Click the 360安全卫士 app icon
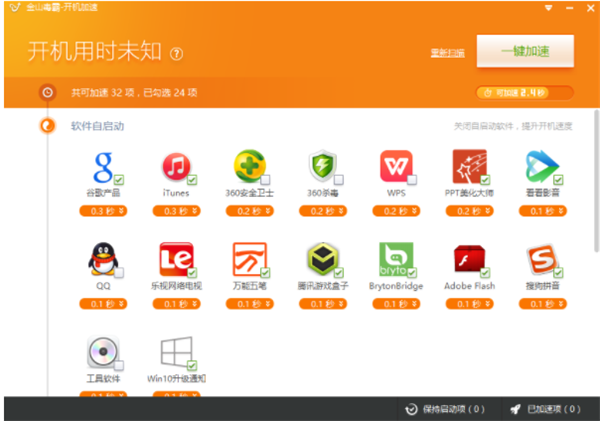The width and height of the screenshot is (600, 421). point(249,166)
